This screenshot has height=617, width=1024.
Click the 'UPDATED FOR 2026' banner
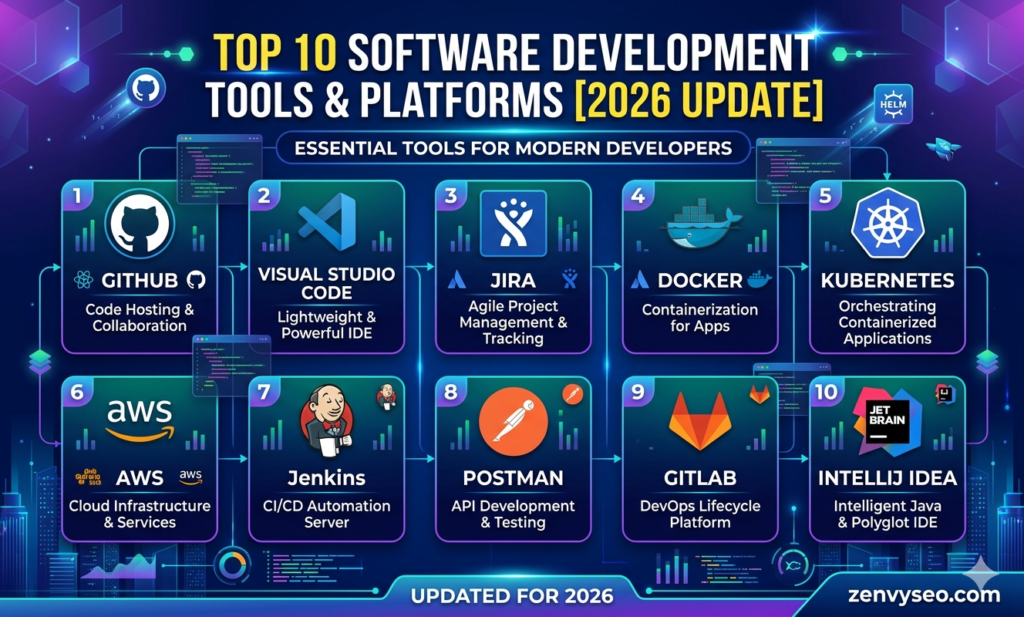pyautogui.click(x=512, y=595)
